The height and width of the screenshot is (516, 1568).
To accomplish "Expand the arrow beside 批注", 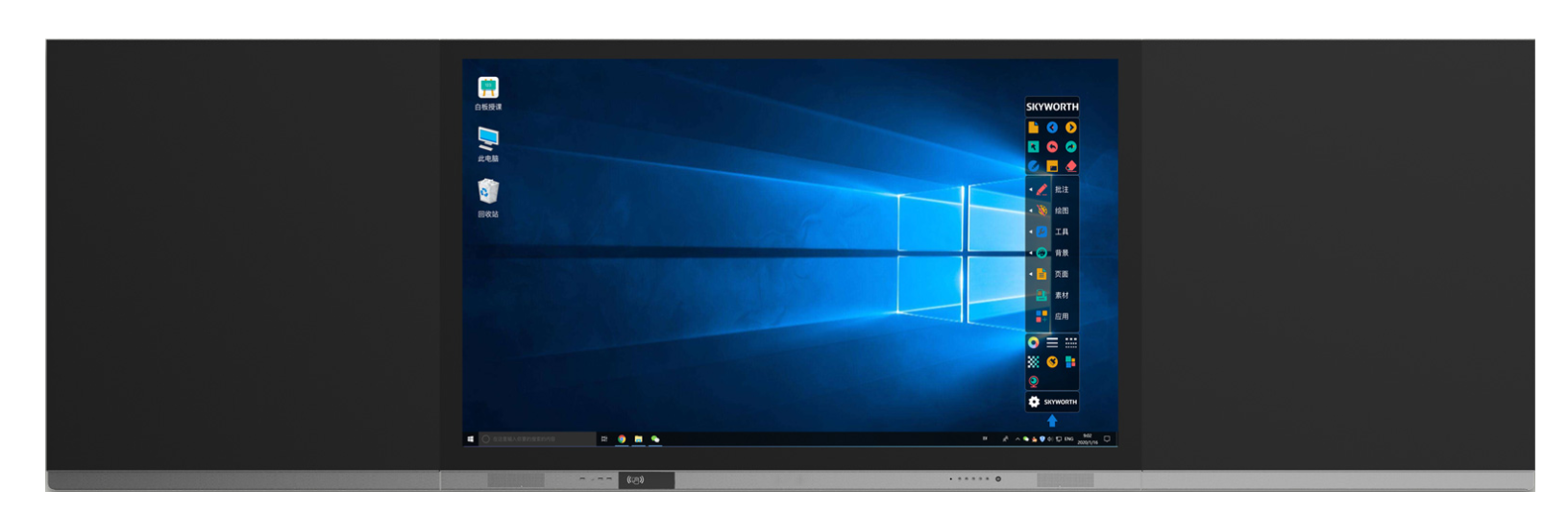I will pos(1031,189).
